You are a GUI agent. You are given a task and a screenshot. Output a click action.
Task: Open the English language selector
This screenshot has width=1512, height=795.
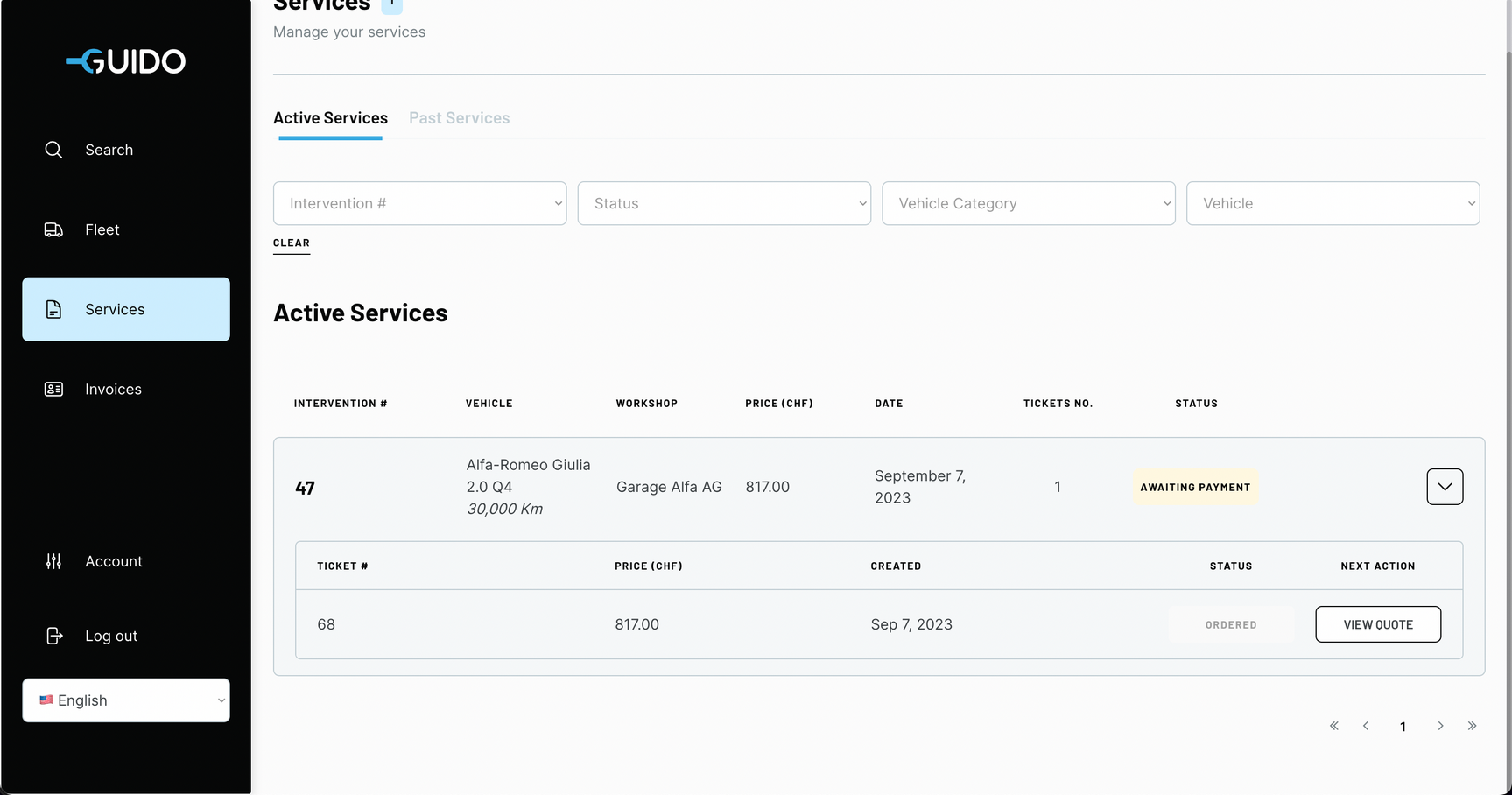(x=126, y=700)
